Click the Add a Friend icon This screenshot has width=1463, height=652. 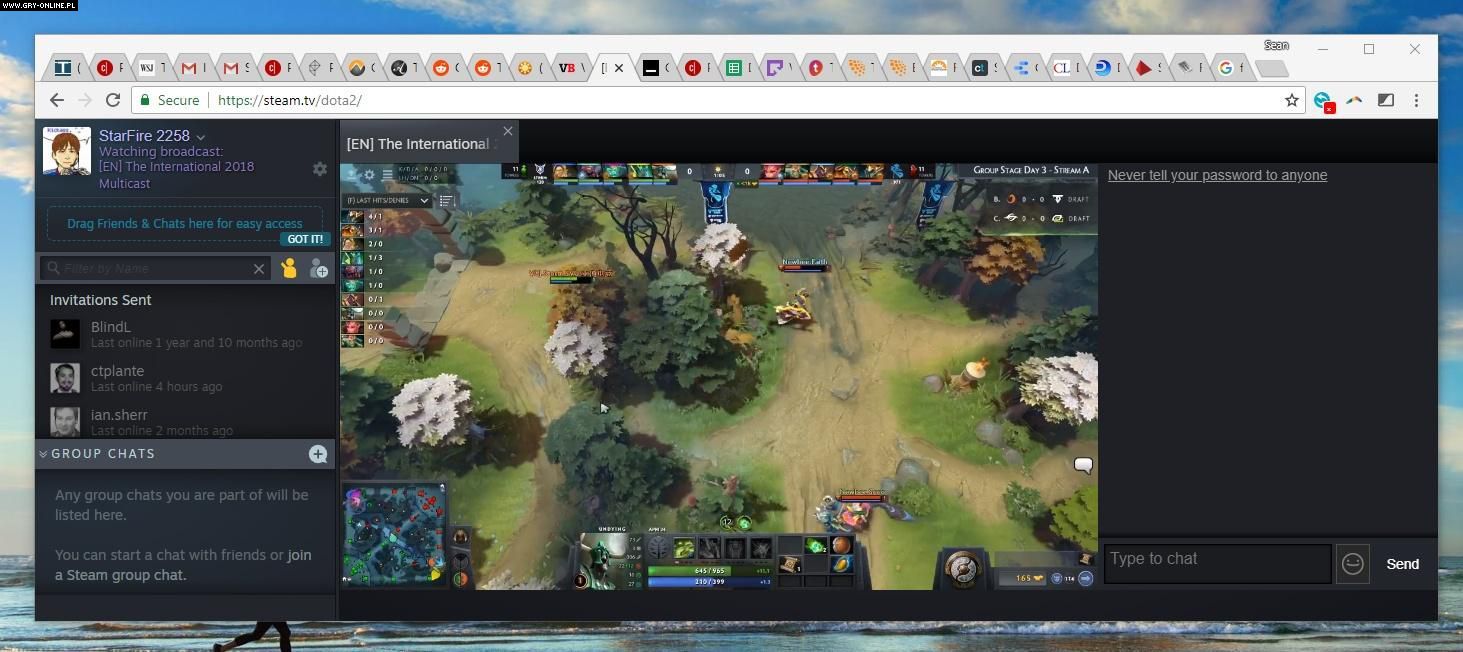pos(318,268)
